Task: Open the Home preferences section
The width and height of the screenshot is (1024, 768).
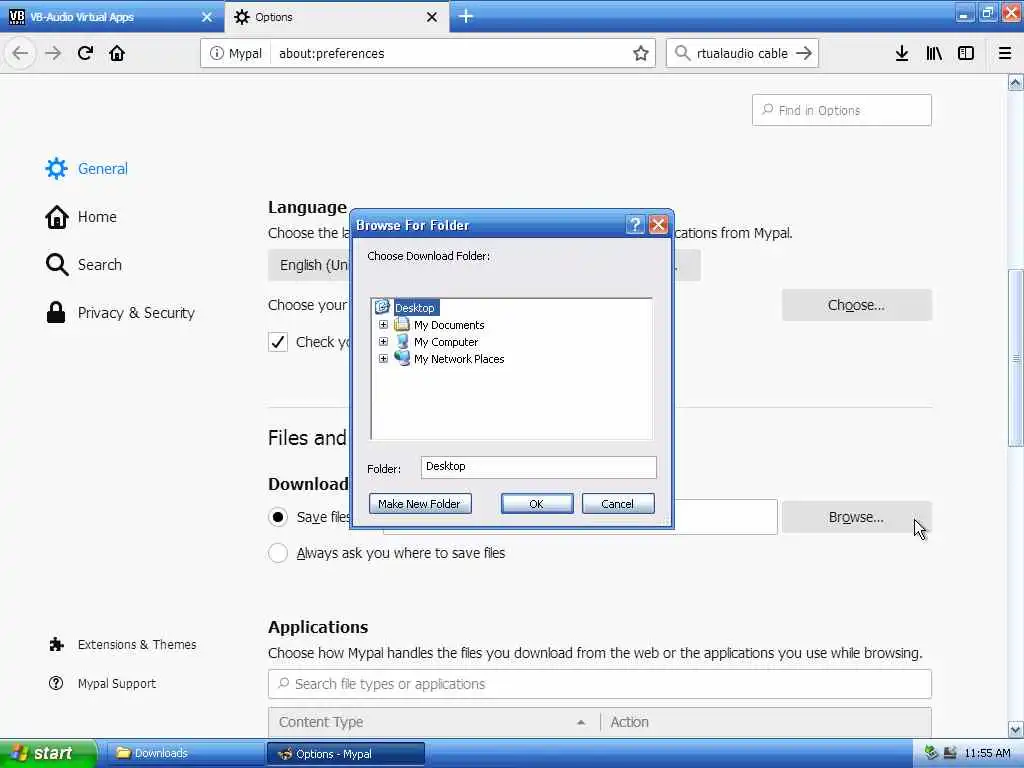Action: click(x=97, y=217)
